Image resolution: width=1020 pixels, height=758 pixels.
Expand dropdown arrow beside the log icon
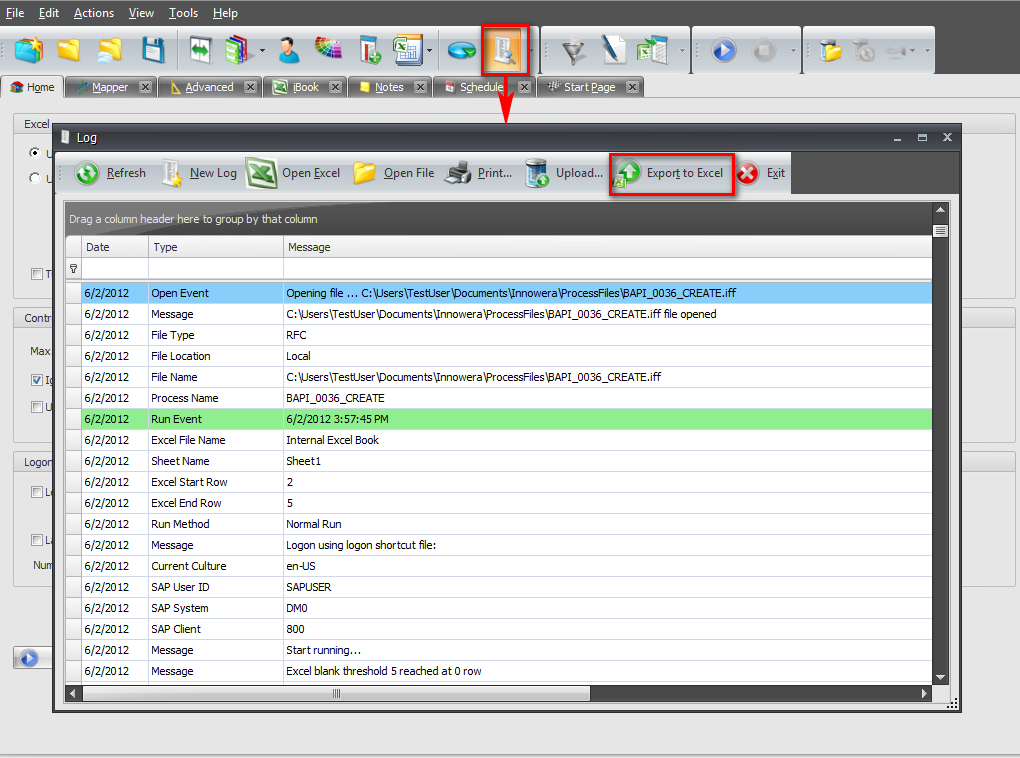[532, 50]
